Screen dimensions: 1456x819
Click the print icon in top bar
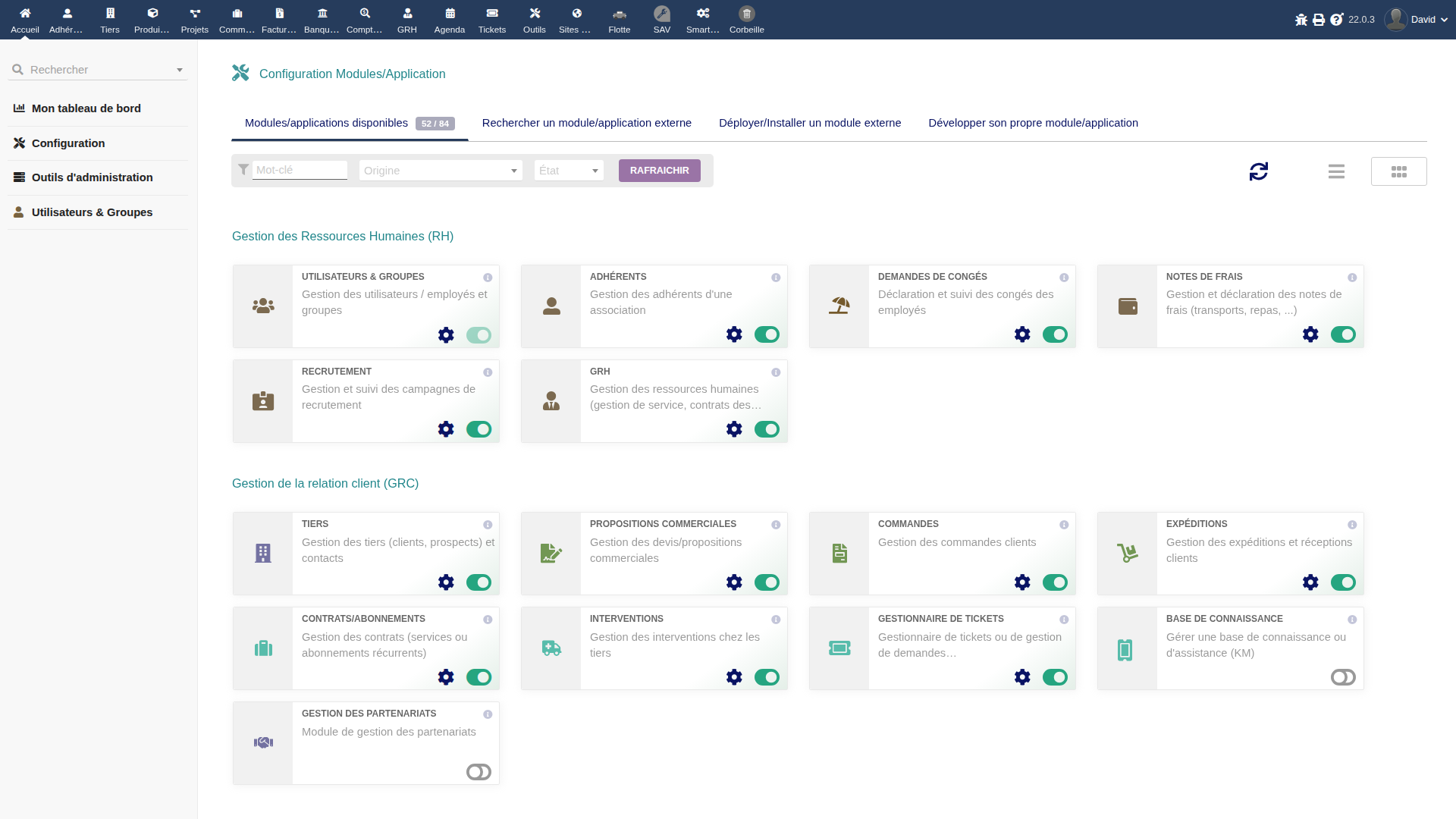(1318, 20)
